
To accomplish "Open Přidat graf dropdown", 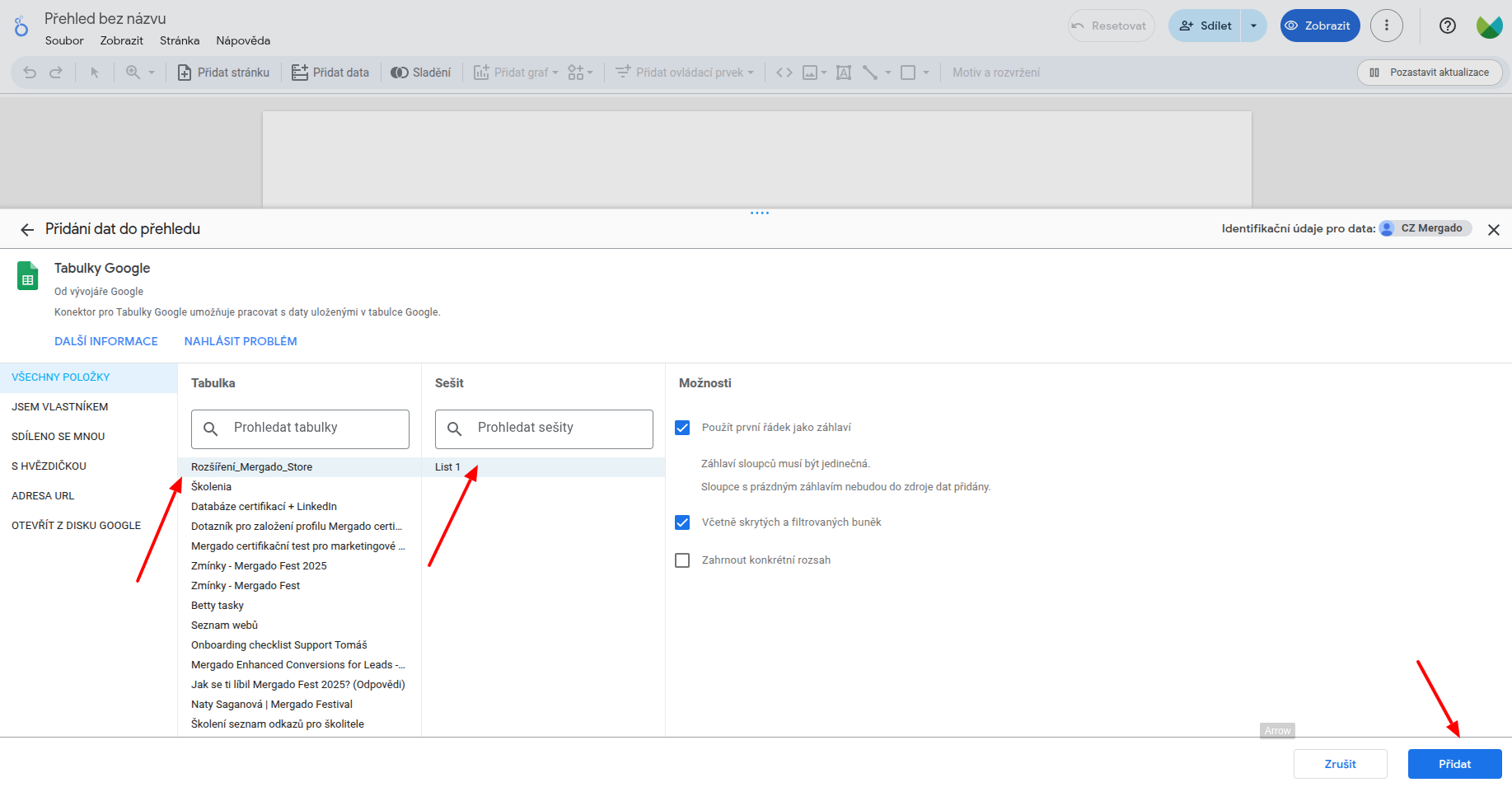I will coord(516,73).
